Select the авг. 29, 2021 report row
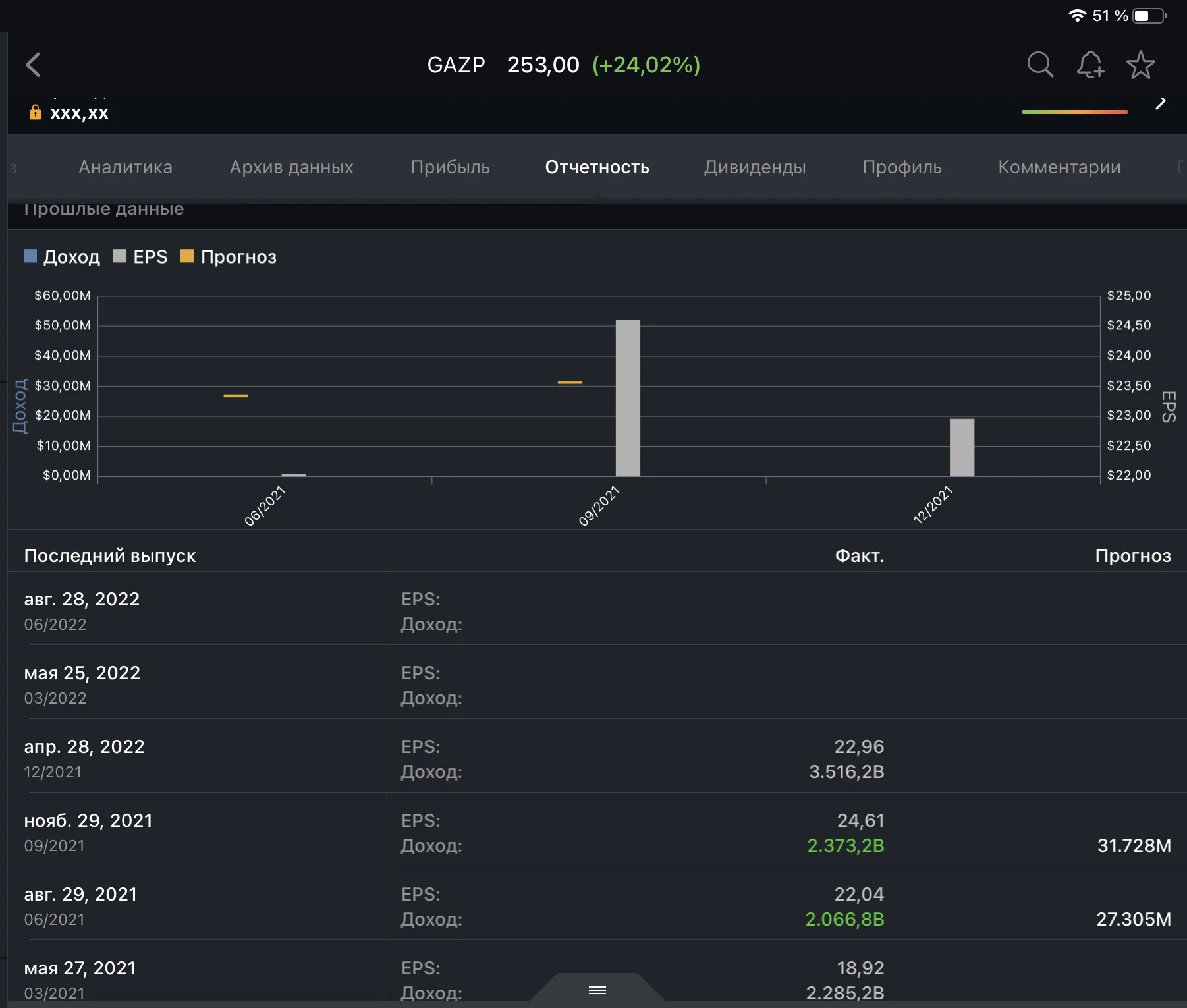Screen dimensions: 1187x1008 (597, 903)
